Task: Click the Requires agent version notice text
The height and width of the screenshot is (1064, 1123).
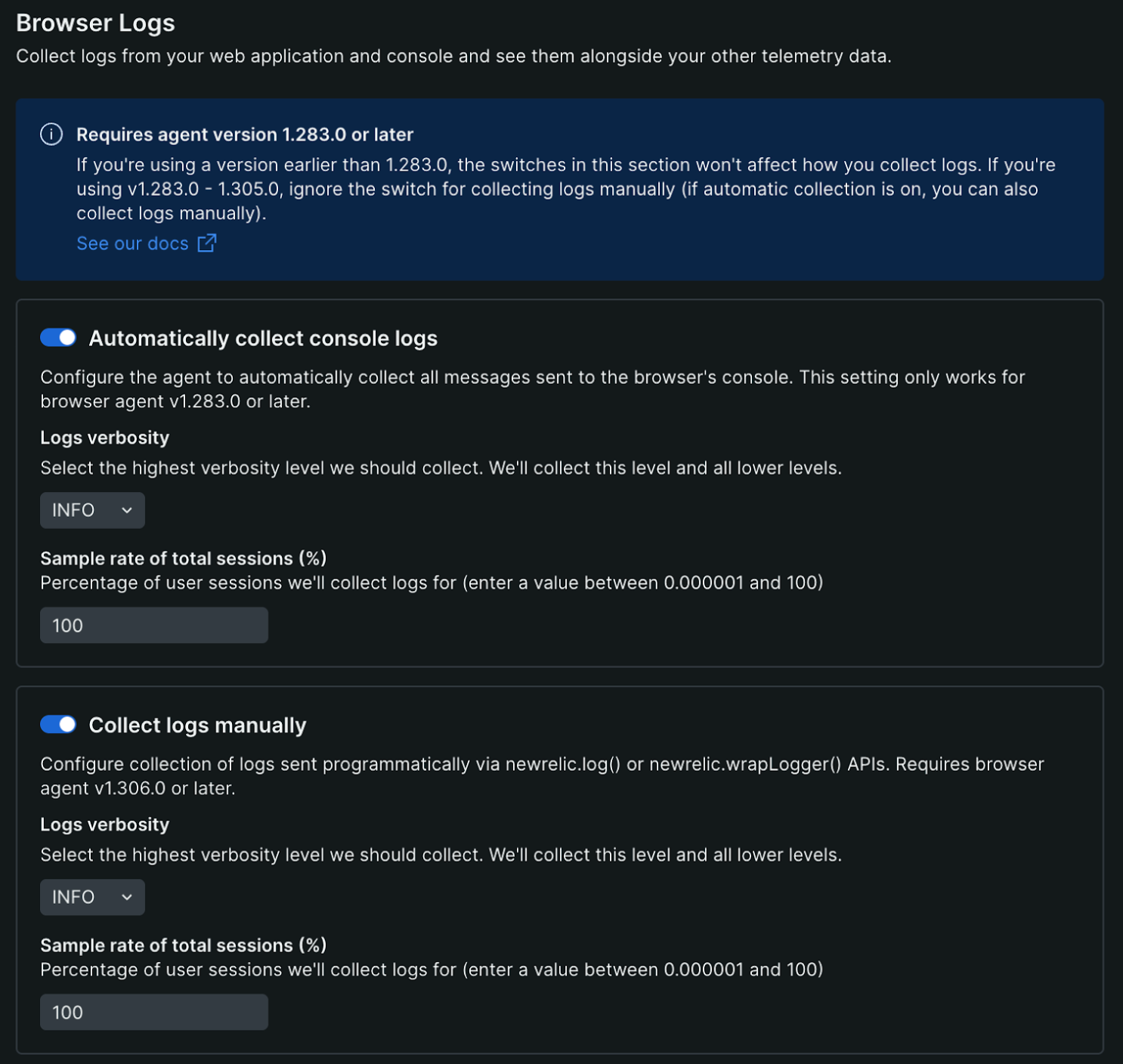Action: tap(243, 135)
